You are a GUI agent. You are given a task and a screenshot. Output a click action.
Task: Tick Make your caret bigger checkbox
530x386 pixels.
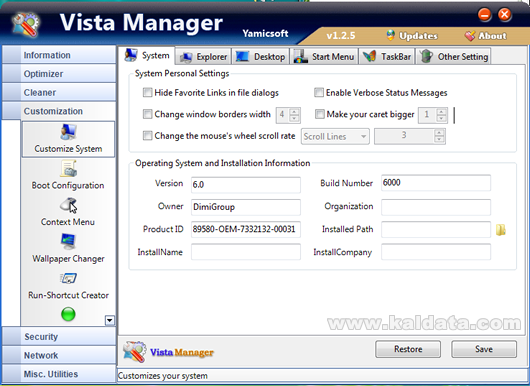319,114
